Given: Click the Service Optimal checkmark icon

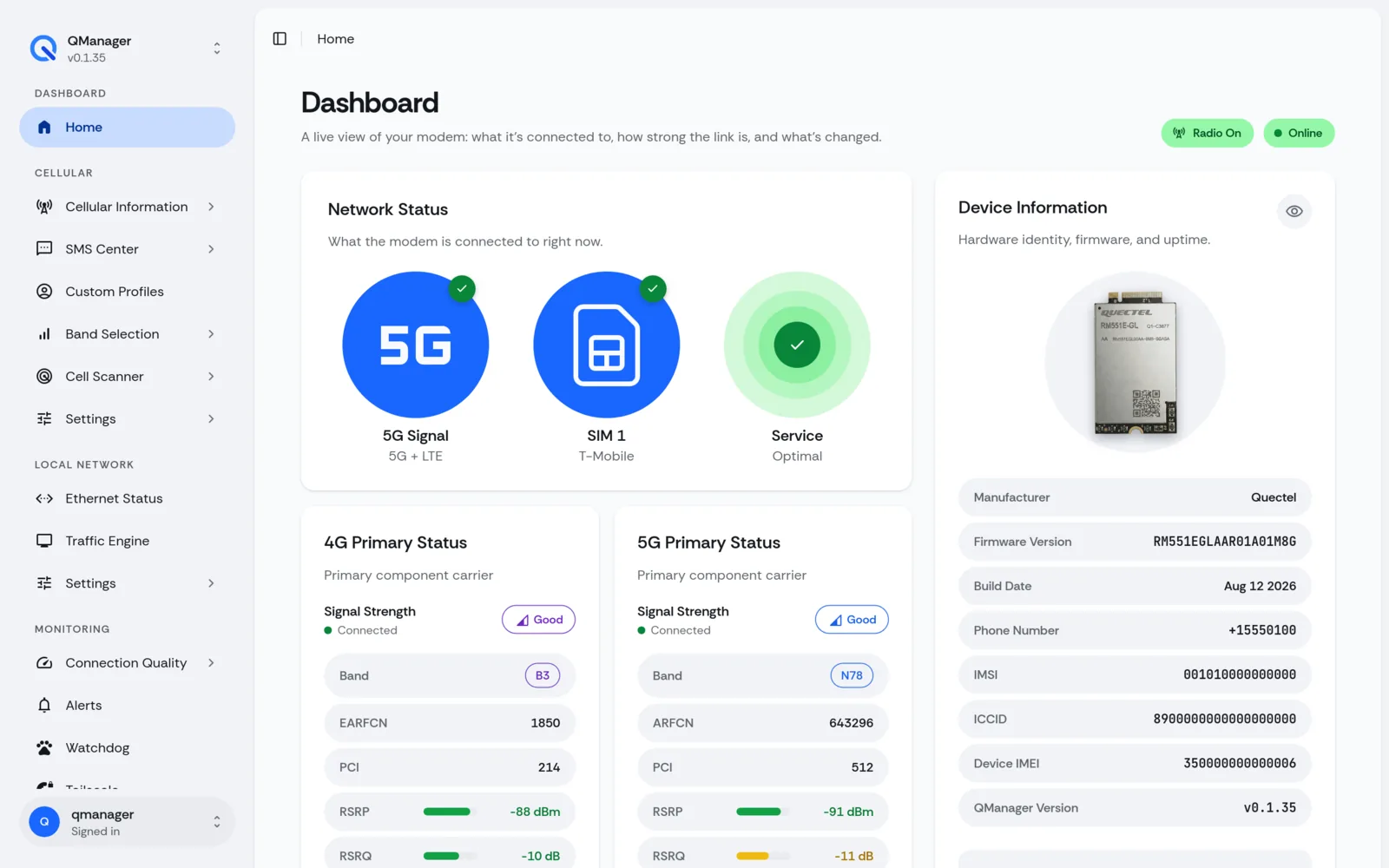Looking at the screenshot, I should coord(797,345).
